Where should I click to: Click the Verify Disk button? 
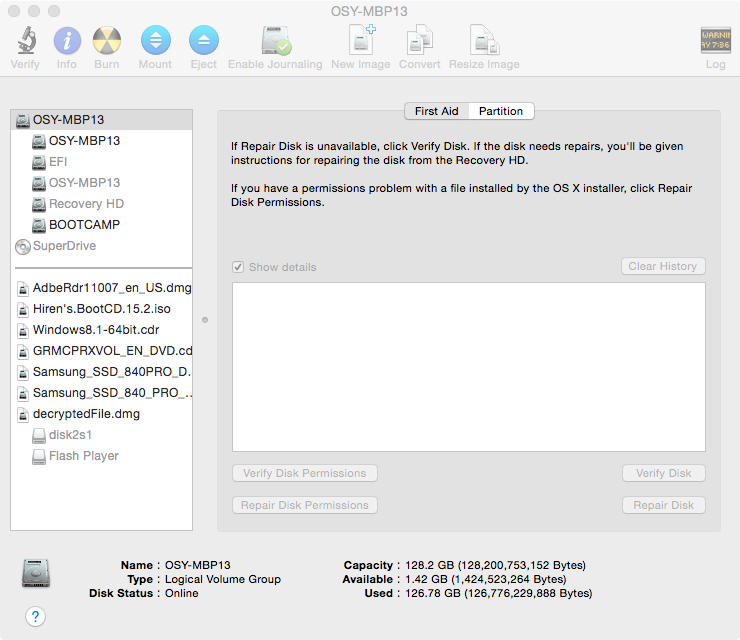[x=664, y=473]
